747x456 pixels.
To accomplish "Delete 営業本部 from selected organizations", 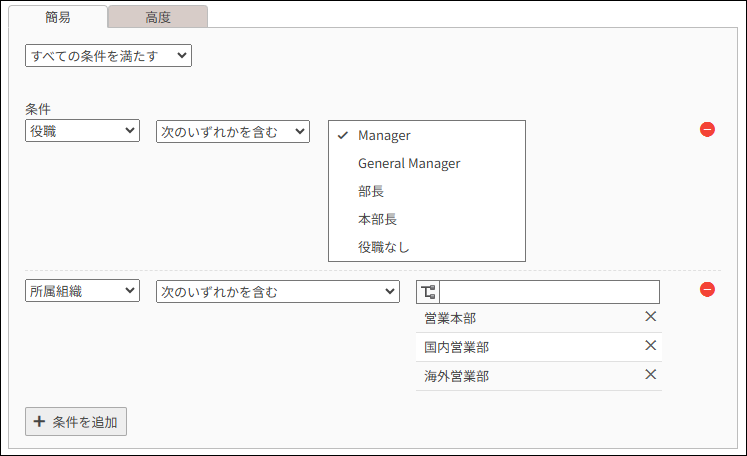I will (650, 317).
